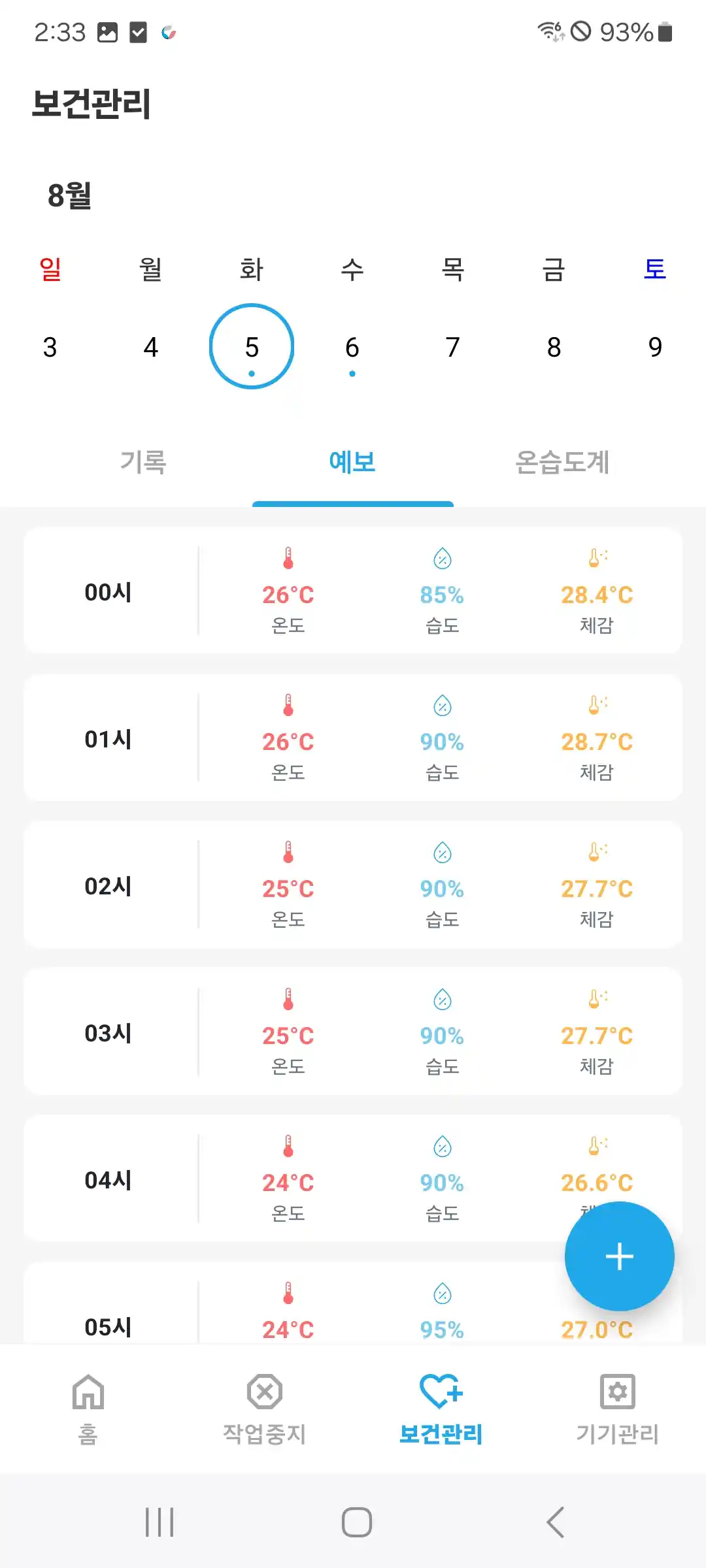
Task: Tap thermometer icon in 00시 row
Action: coord(288,559)
